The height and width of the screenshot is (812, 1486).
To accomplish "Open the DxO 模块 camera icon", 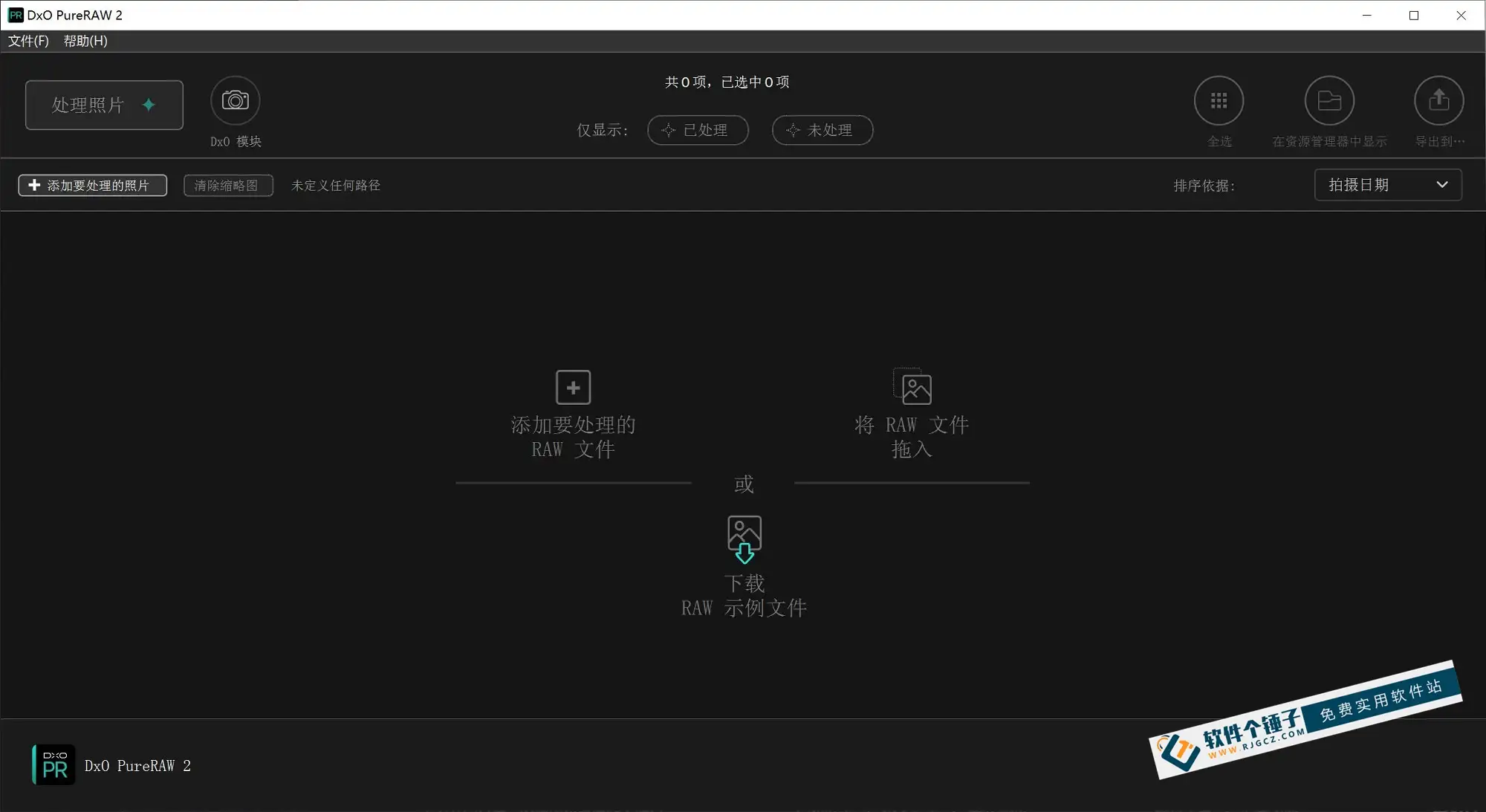I will pos(235,100).
